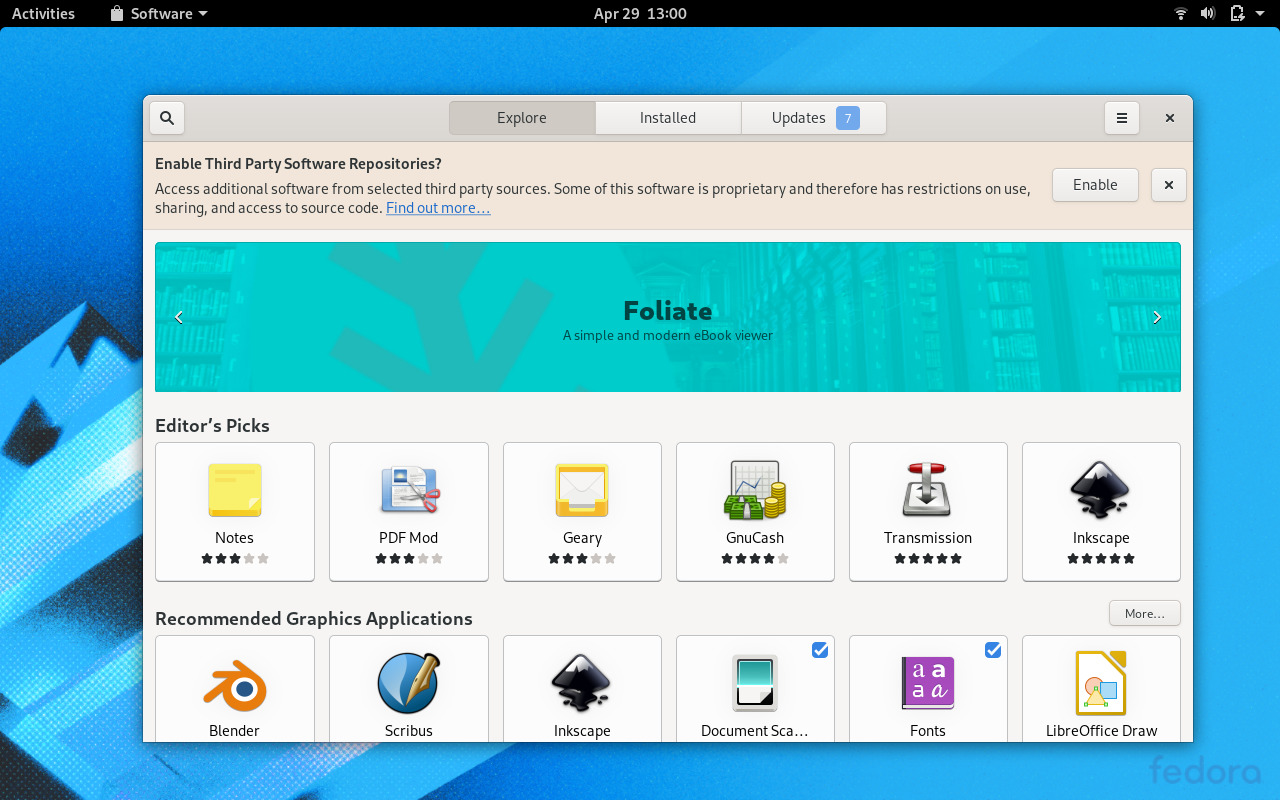Screen dimensions: 1280x800
Task: Open the hamburger menu in header bar
Action: tap(1122, 118)
